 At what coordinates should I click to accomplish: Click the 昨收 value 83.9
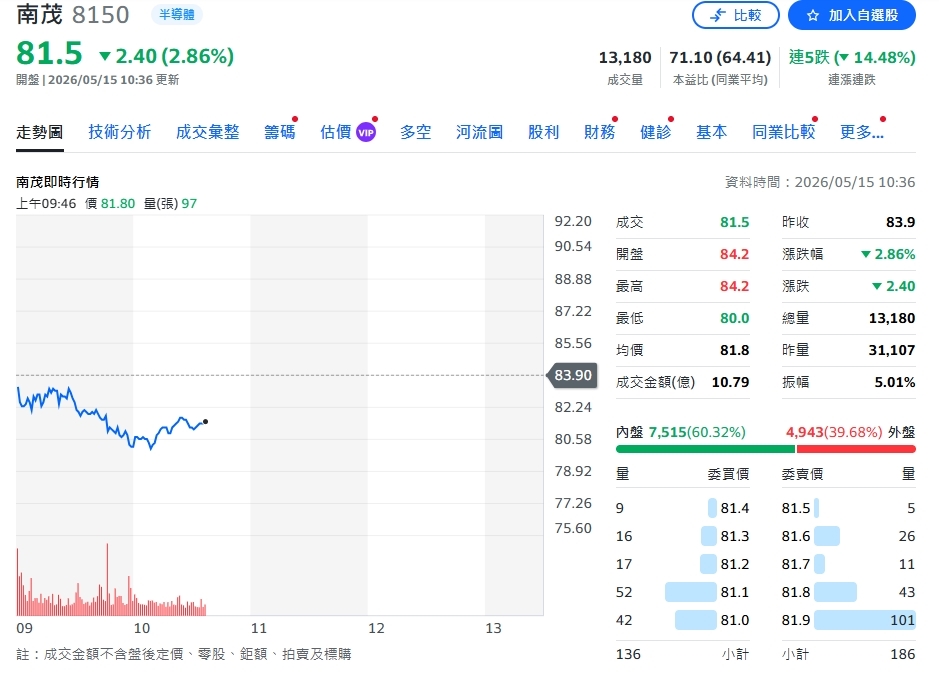pos(900,222)
